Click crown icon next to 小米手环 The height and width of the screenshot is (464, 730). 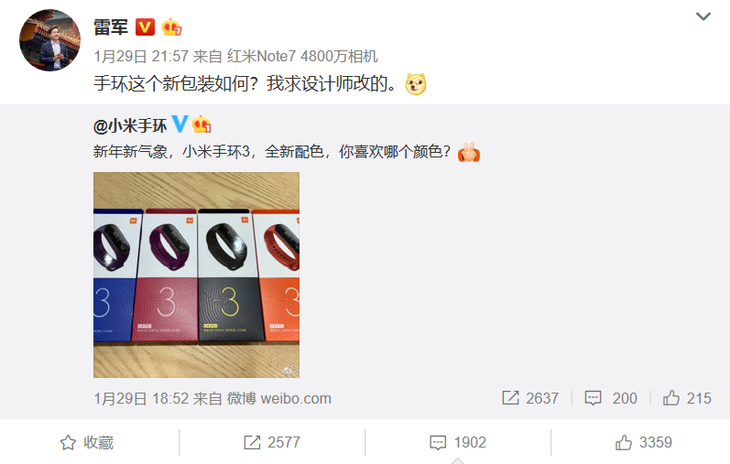[202, 124]
